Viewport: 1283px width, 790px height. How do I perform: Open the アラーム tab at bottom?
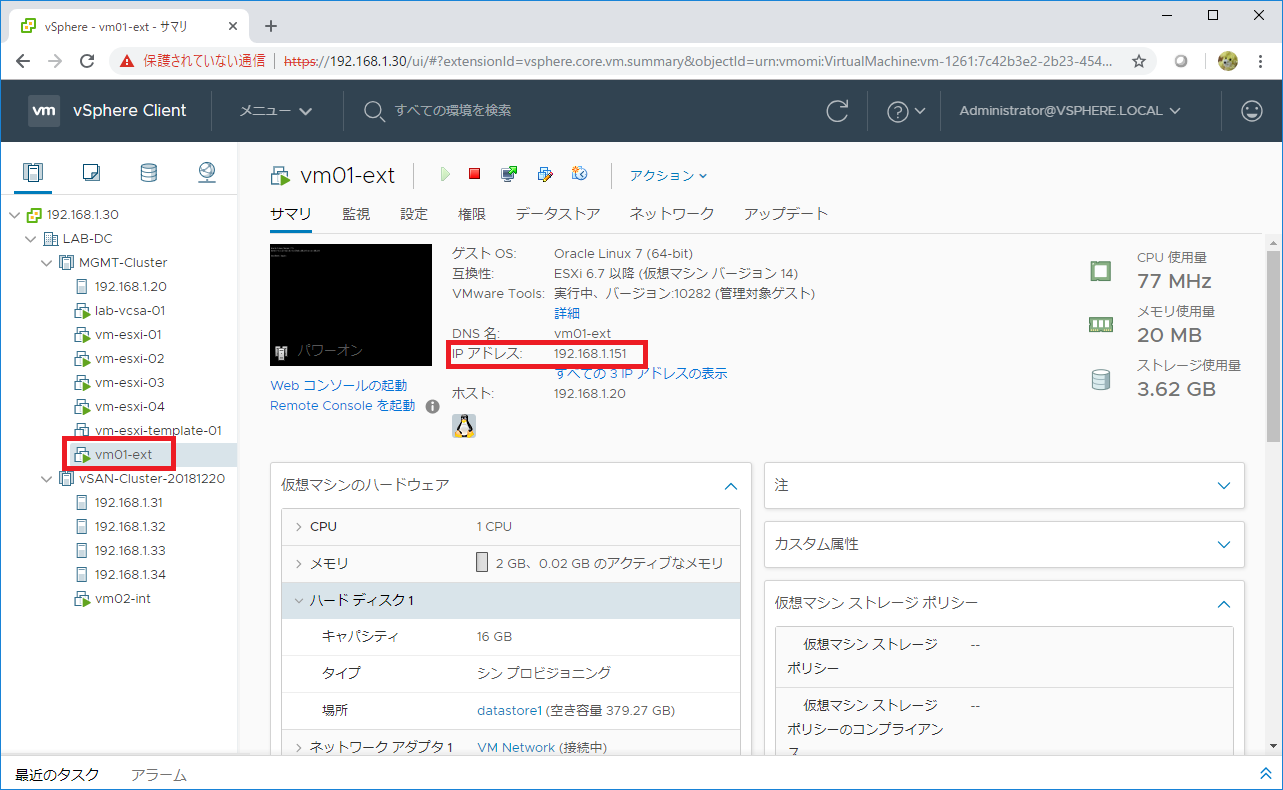(159, 775)
